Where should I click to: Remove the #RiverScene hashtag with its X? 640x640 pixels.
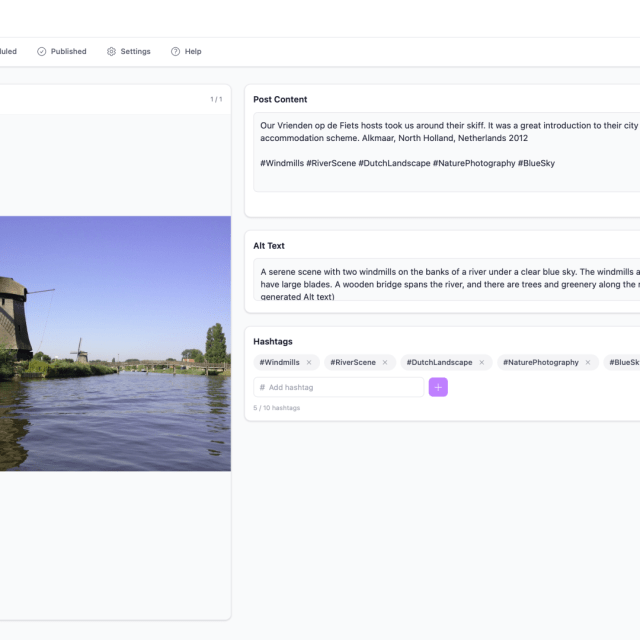click(x=385, y=362)
